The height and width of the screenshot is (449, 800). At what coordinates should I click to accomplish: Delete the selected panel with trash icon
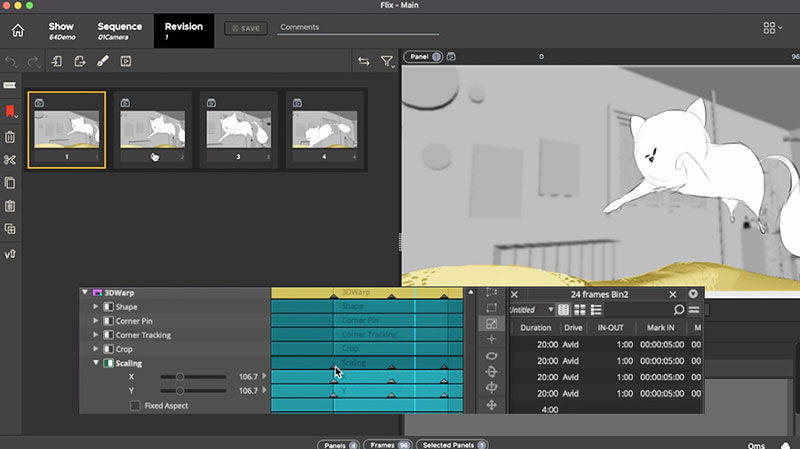pos(10,137)
